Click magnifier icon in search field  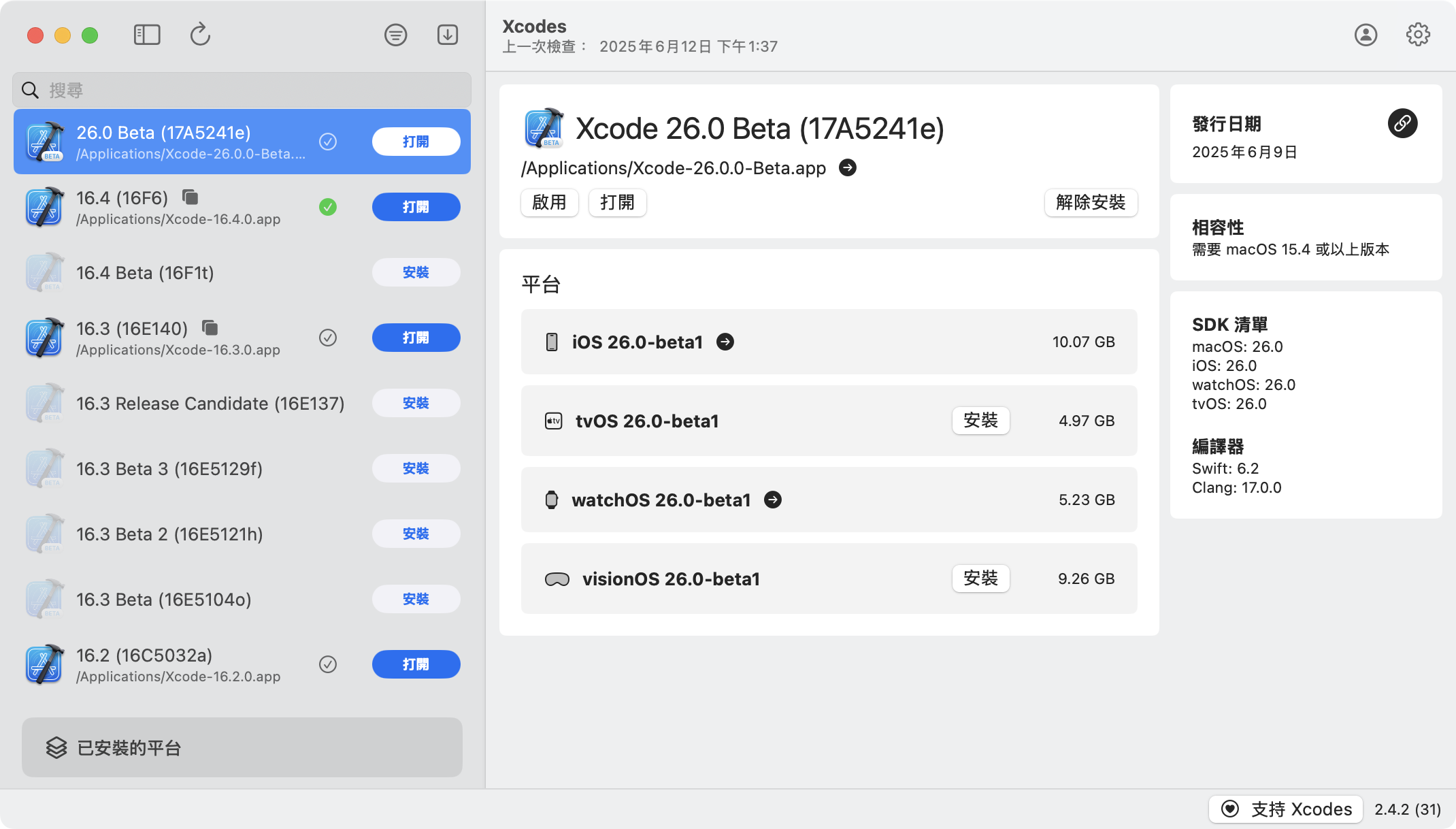coord(30,90)
